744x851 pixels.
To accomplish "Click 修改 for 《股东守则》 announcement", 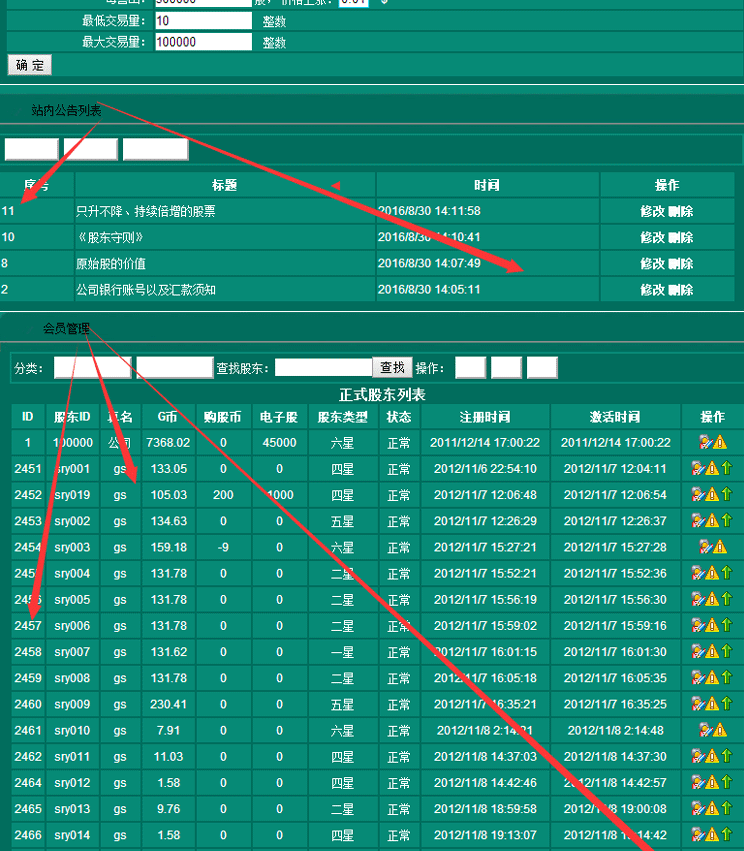I will [652, 237].
